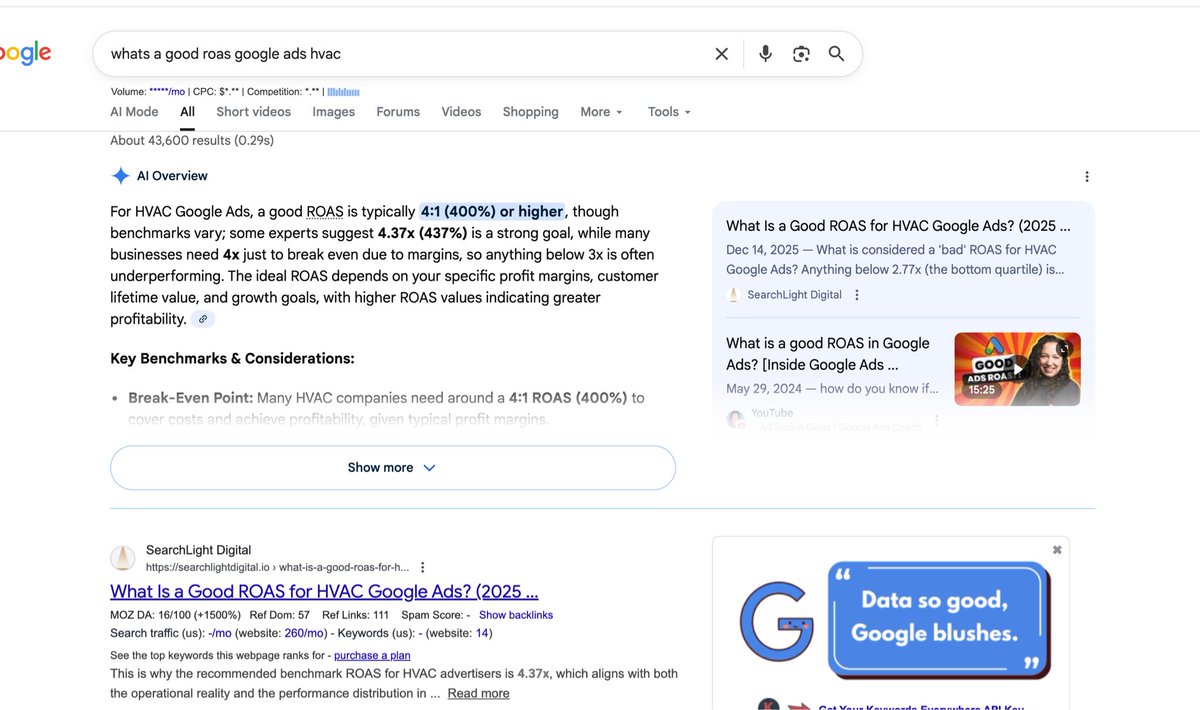Open three-dot menu next to SearchLight Digital source
This screenshot has width=1200, height=710.
click(x=857, y=295)
